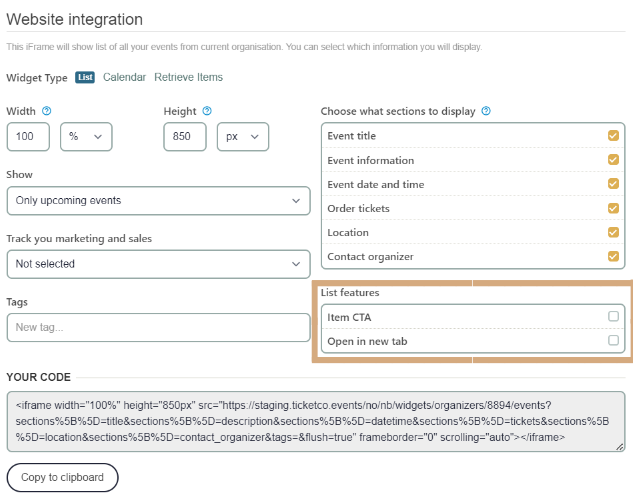Click the New tag input field
Image resolution: width=633 pixels, height=494 pixels.
[x=158, y=328]
